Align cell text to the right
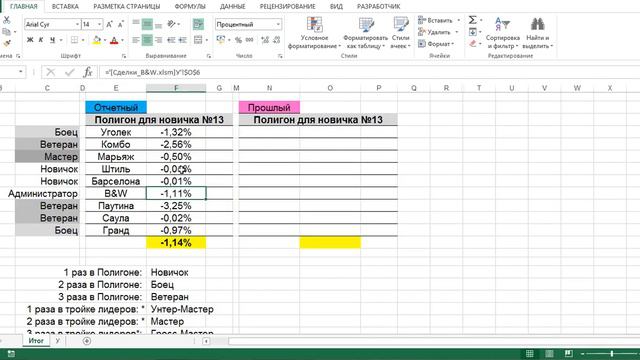Image resolution: width=640 pixels, height=360 pixels. [158, 40]
